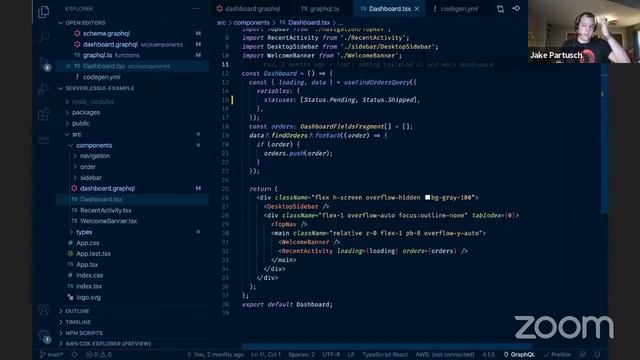The image size is (640, 360).
Task: Click the GraphQL status bar item
Action: click(x=519, y=355)
